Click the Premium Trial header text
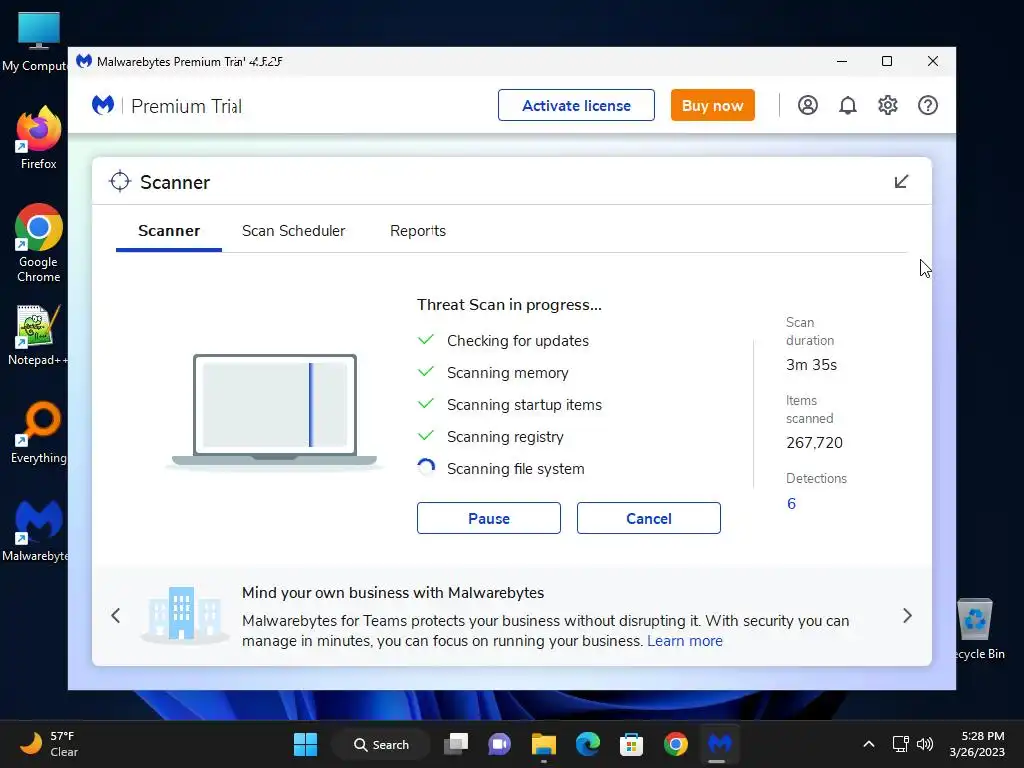Screen dimensions: 1024x768 (x=187, y=106)
